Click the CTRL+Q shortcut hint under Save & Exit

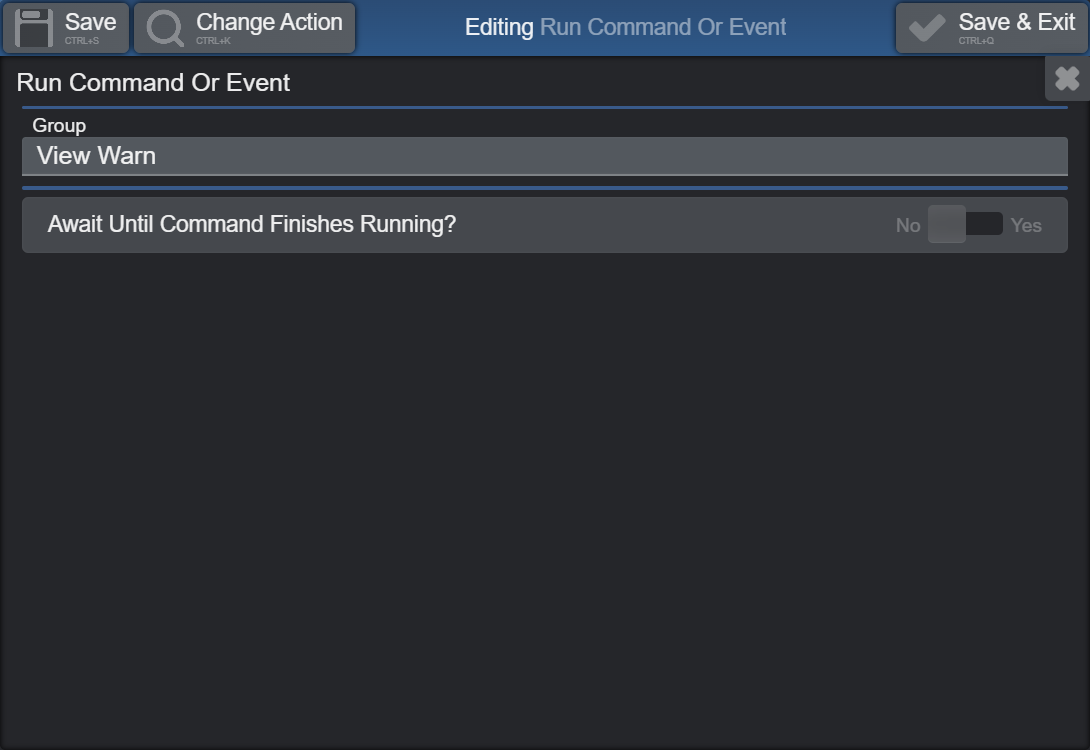(x=976, y=41)
